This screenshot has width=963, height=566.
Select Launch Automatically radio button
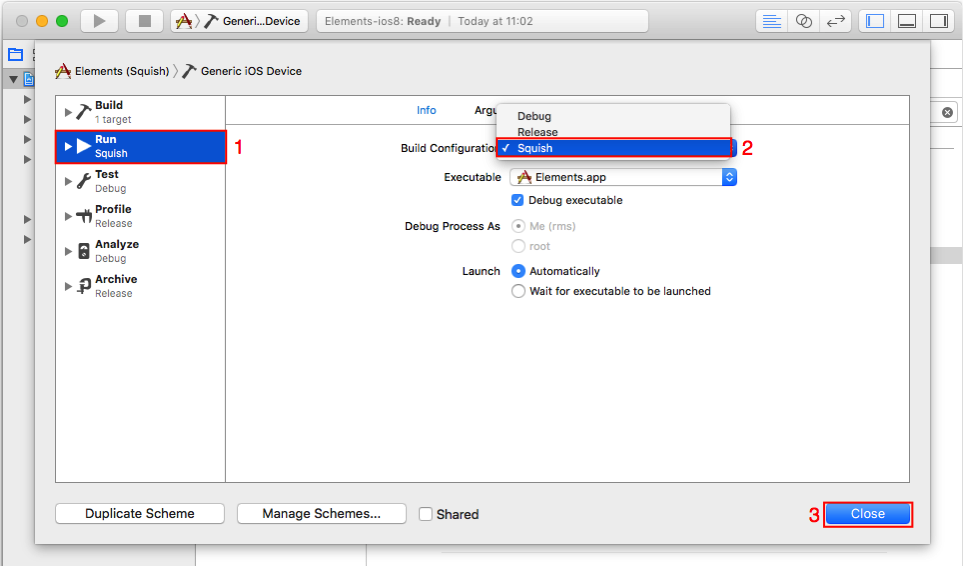pos(518,271)
